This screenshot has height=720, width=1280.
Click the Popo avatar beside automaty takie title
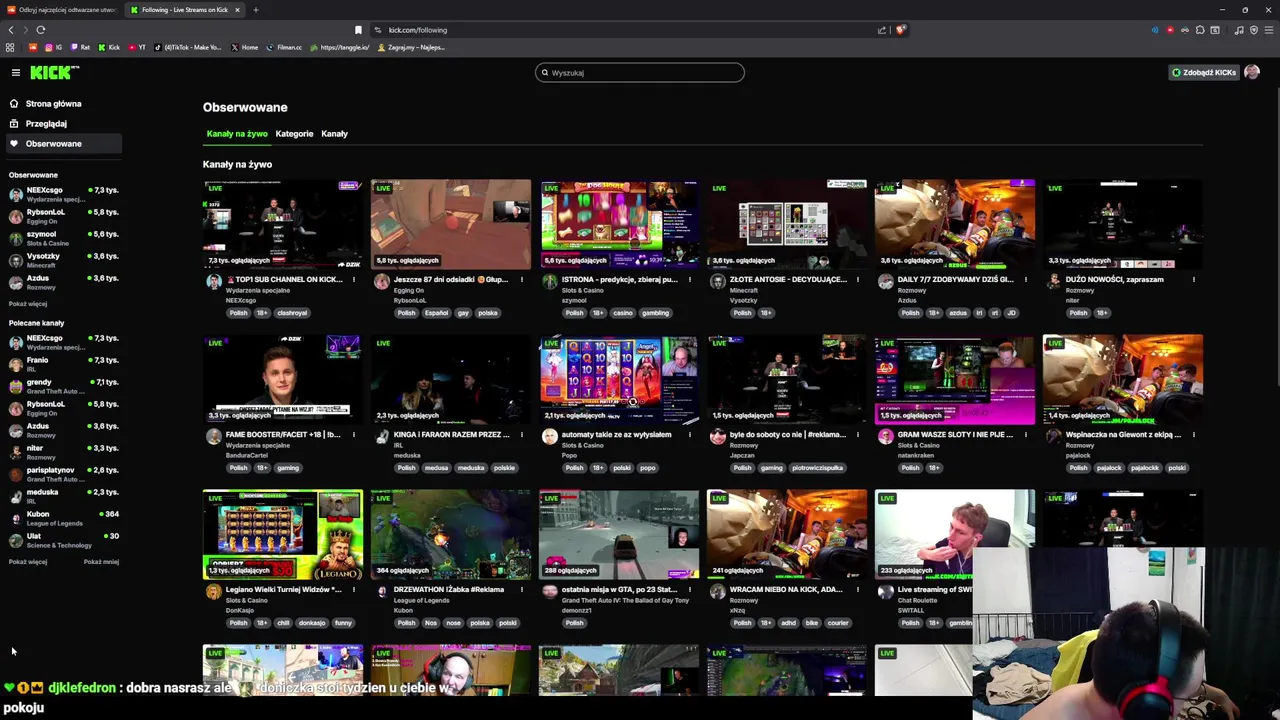click(x=550, y=437)
